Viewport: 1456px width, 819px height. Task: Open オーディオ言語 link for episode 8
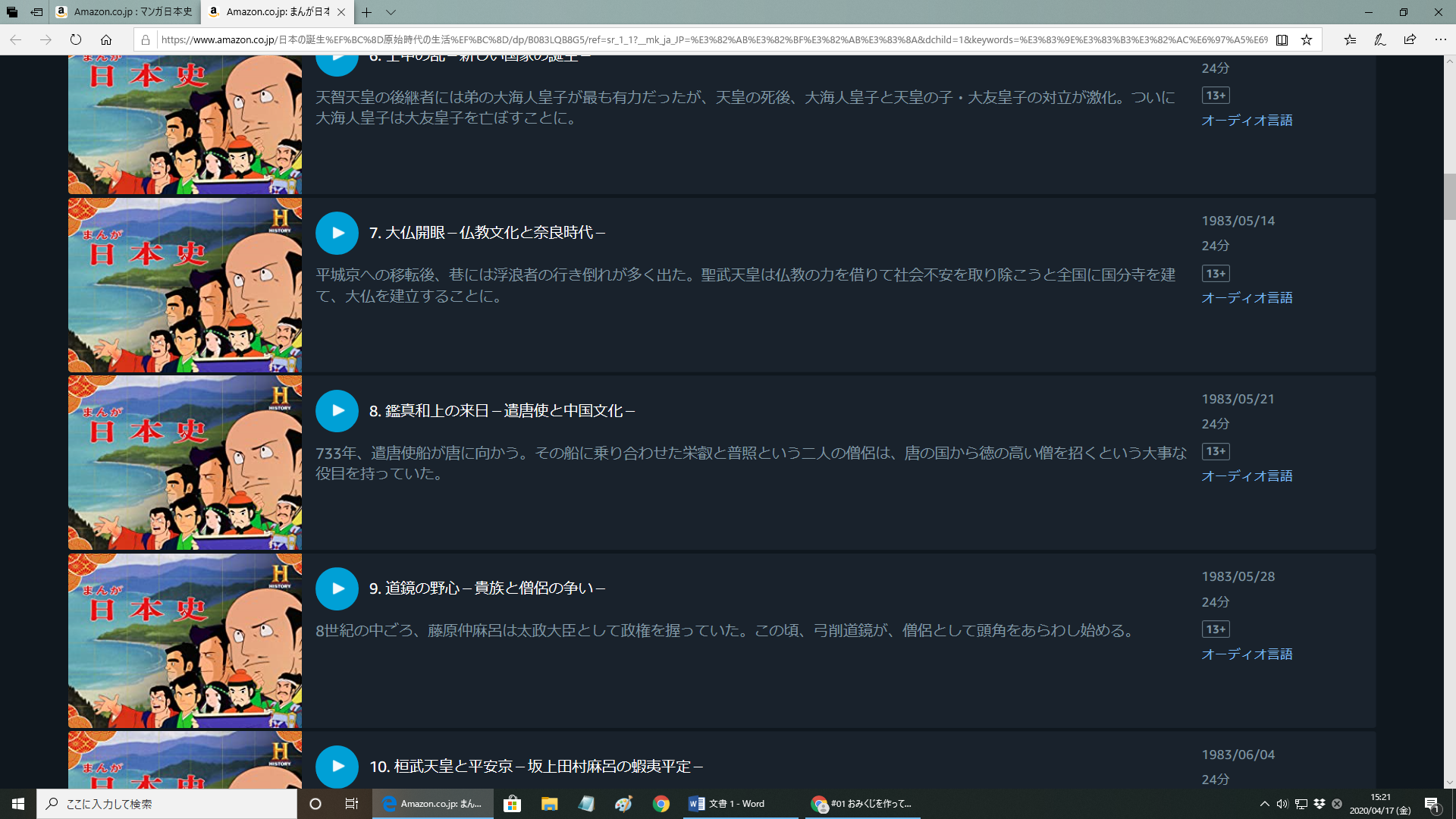tap(1247, 476)
